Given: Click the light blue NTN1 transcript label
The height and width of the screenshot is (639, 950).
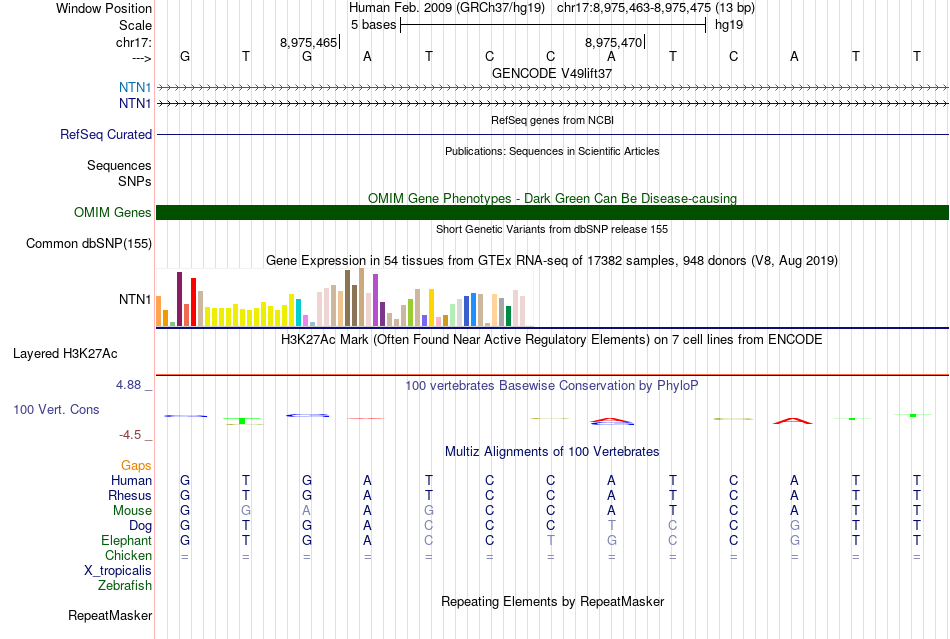Looking at the screenshot, I should point(135,88).
